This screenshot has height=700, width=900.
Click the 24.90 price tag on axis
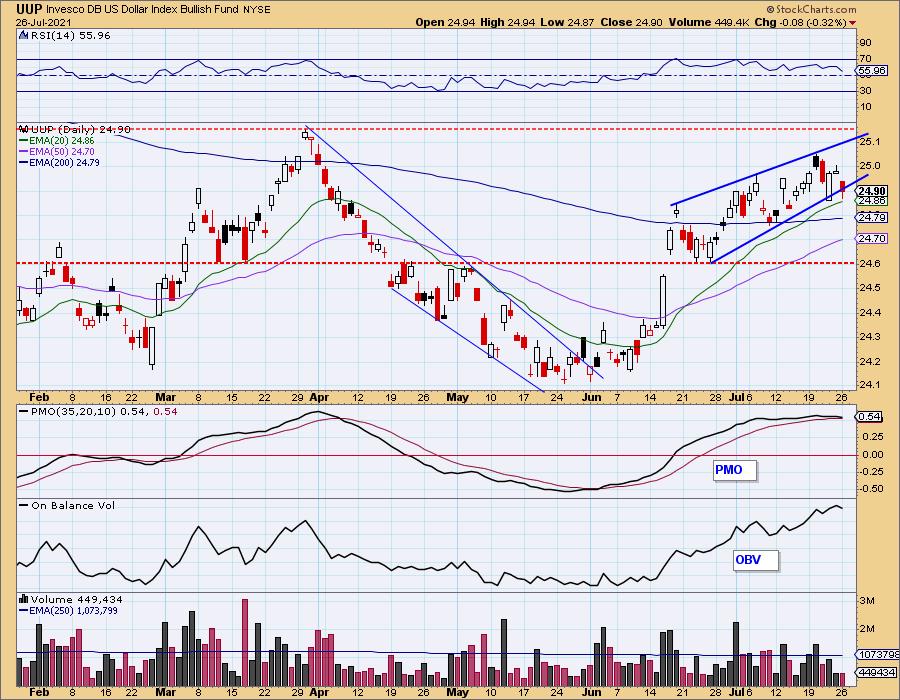coord(872,191)
